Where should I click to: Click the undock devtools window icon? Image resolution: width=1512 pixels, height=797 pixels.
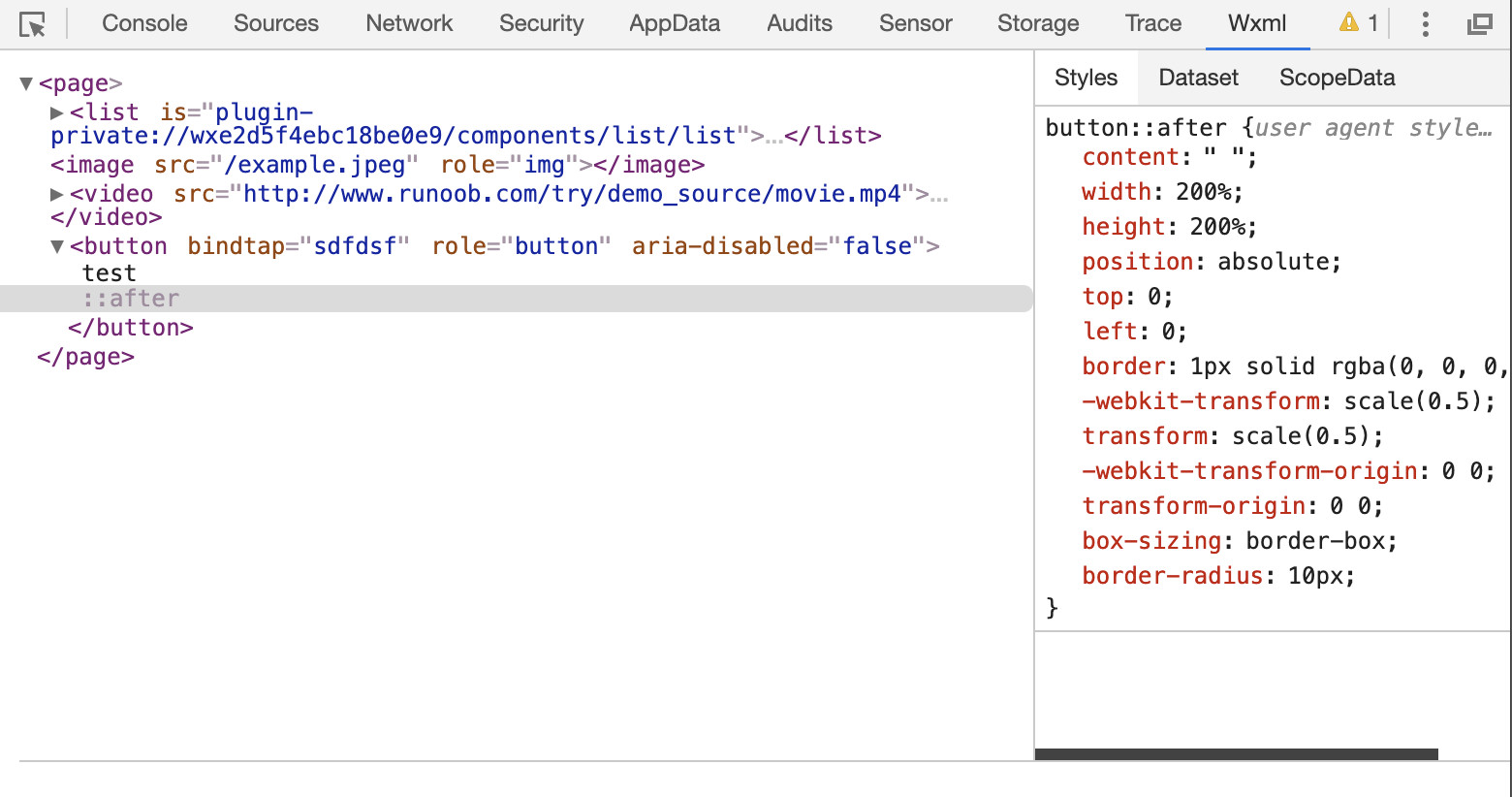(x=1479, y=24)
